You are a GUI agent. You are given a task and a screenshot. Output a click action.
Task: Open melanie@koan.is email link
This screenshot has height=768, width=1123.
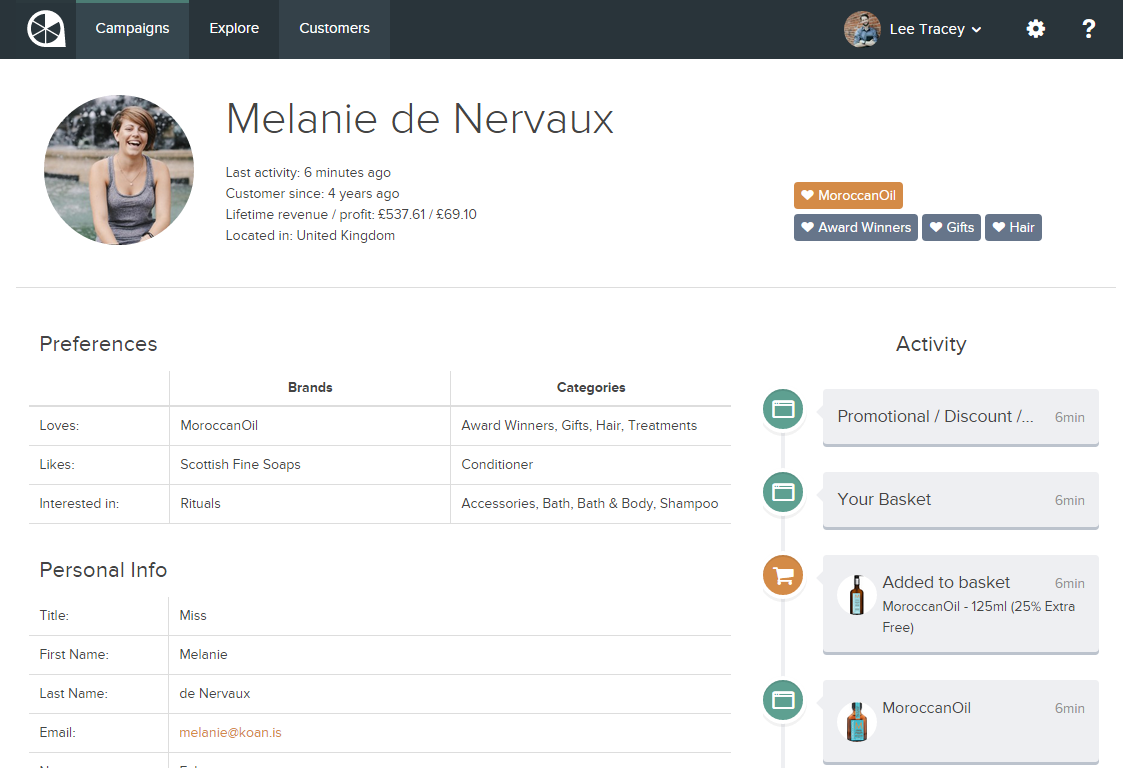click(230, 732)
